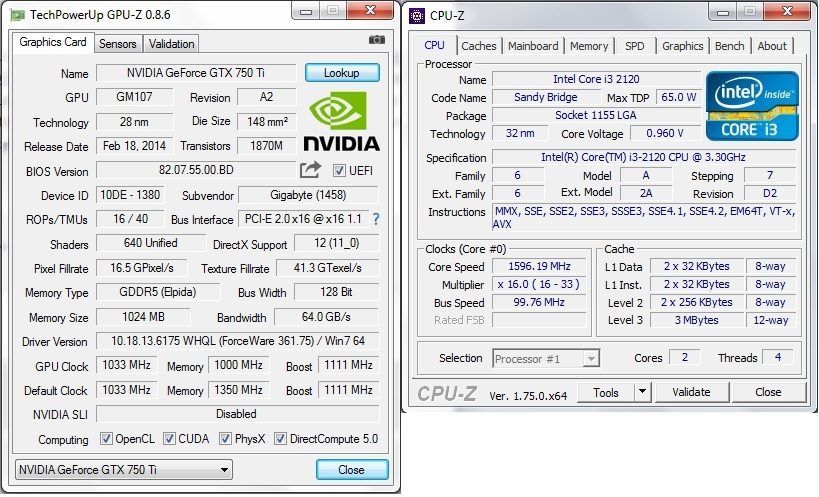Toggle the UEFI checkbox
Image resolution: width=819 pixels, height=497 pixels.
coord(339,171)
